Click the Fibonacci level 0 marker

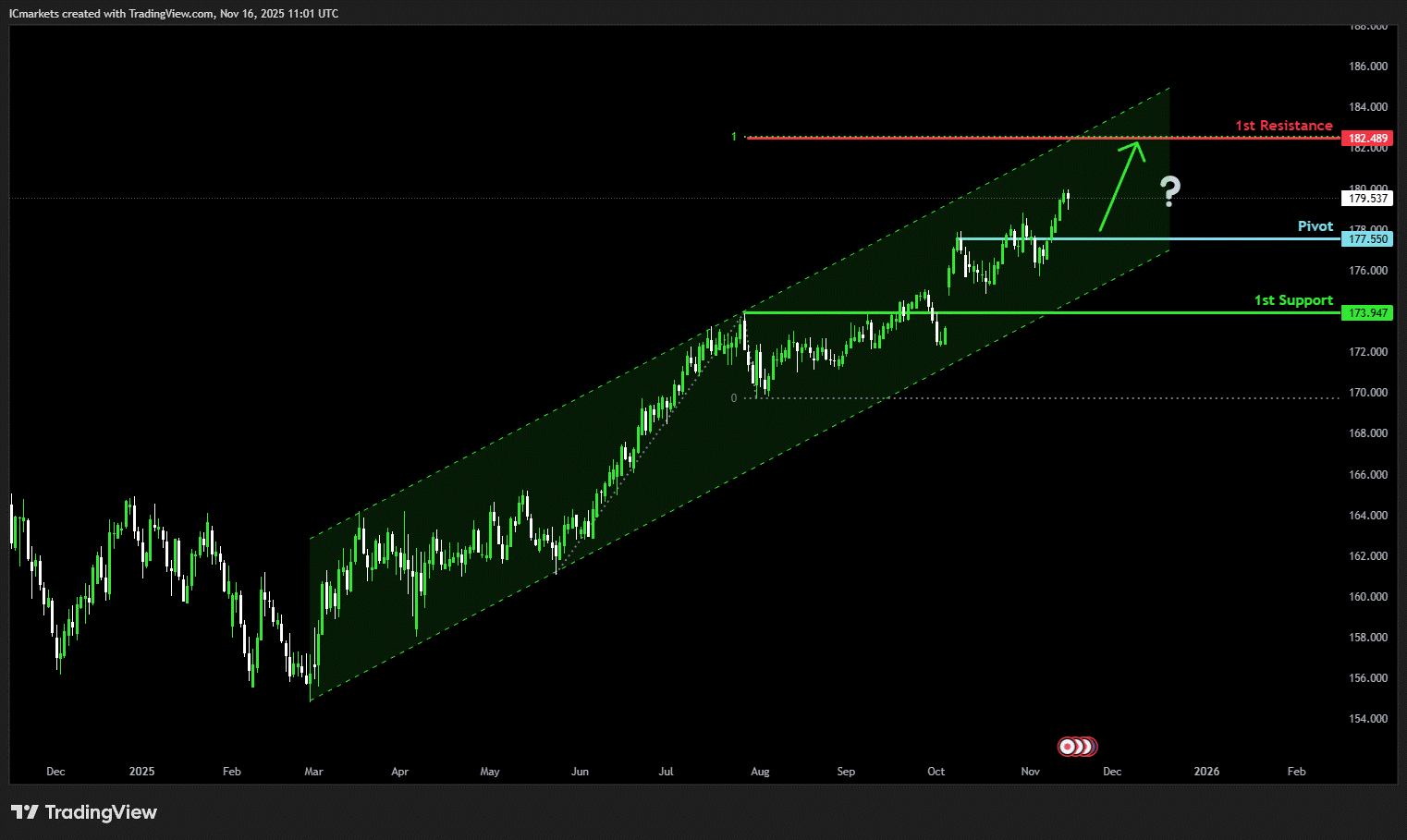coord(734,398)
